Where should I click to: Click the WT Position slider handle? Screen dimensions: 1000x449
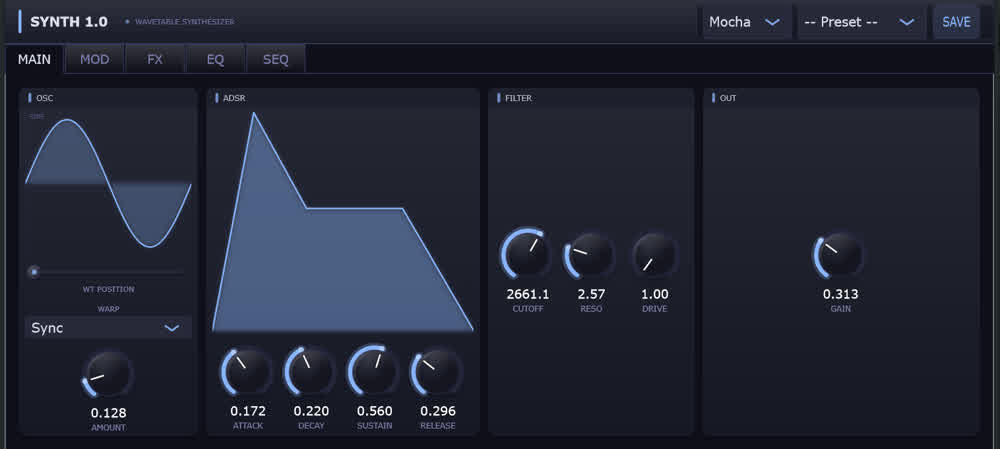click(x=34, y=272)
